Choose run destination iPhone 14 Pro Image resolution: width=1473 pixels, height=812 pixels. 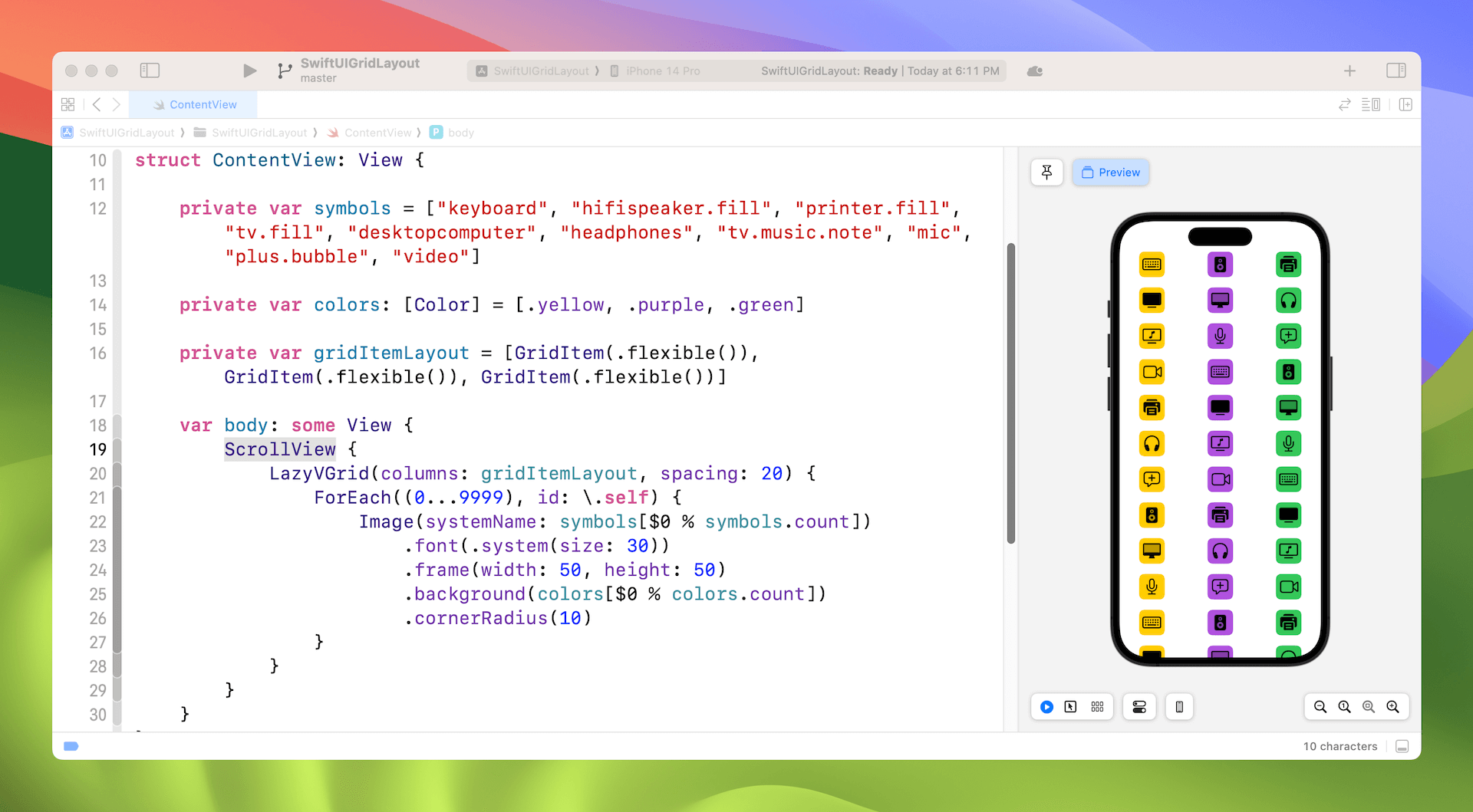click(x=656, y=71)
